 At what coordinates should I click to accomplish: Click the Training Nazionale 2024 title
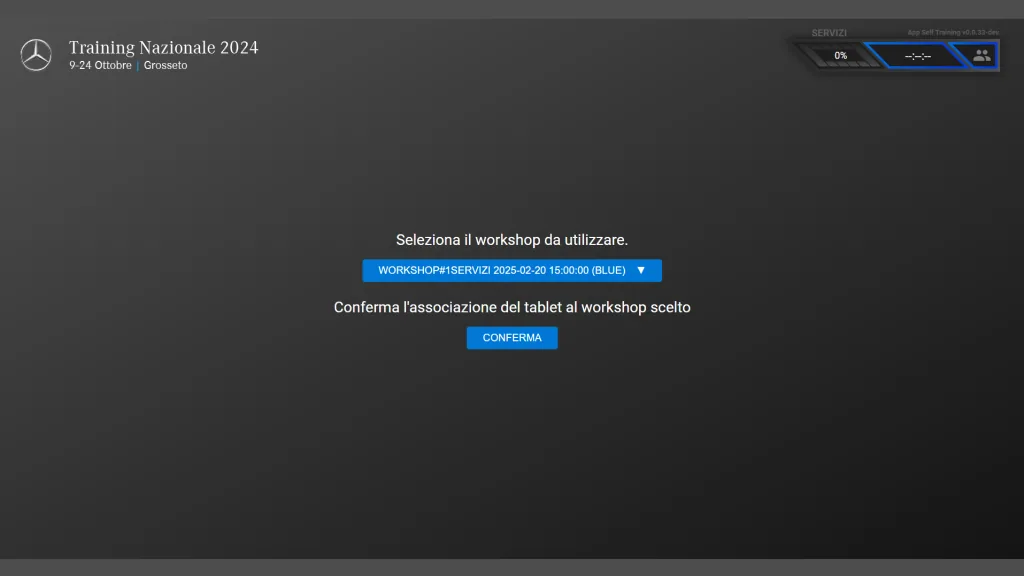coord(163,48)
